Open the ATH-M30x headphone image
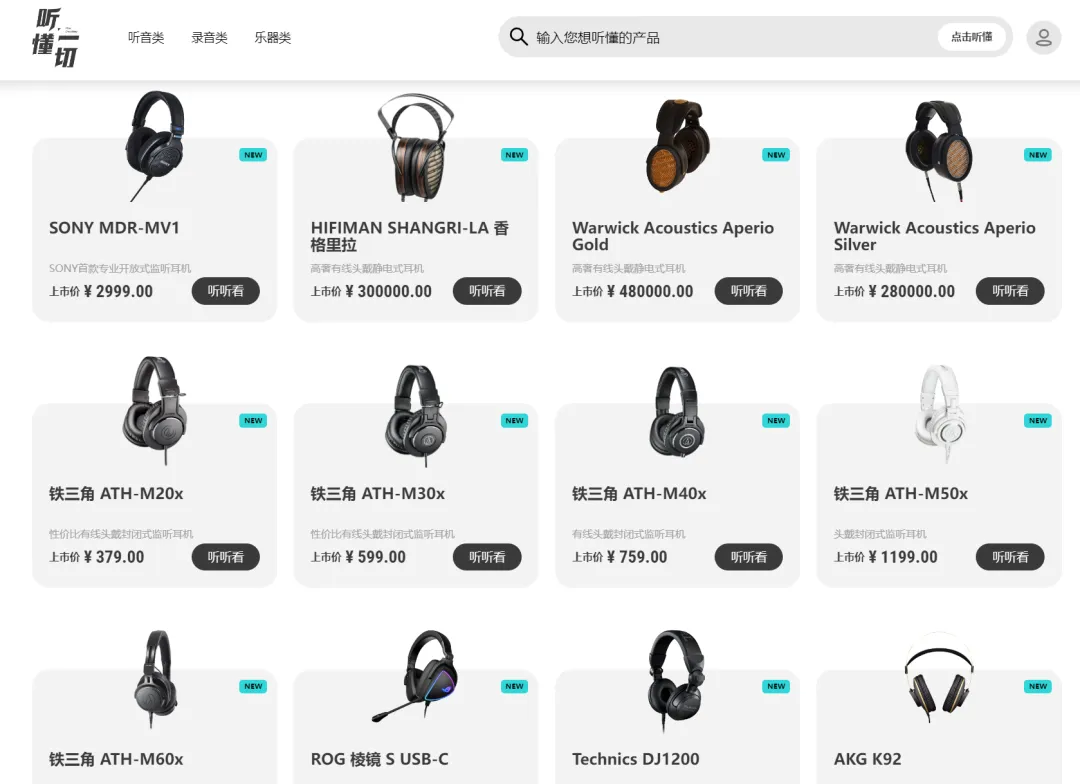This screenshot has width=1080, height=784. [416, 415]
